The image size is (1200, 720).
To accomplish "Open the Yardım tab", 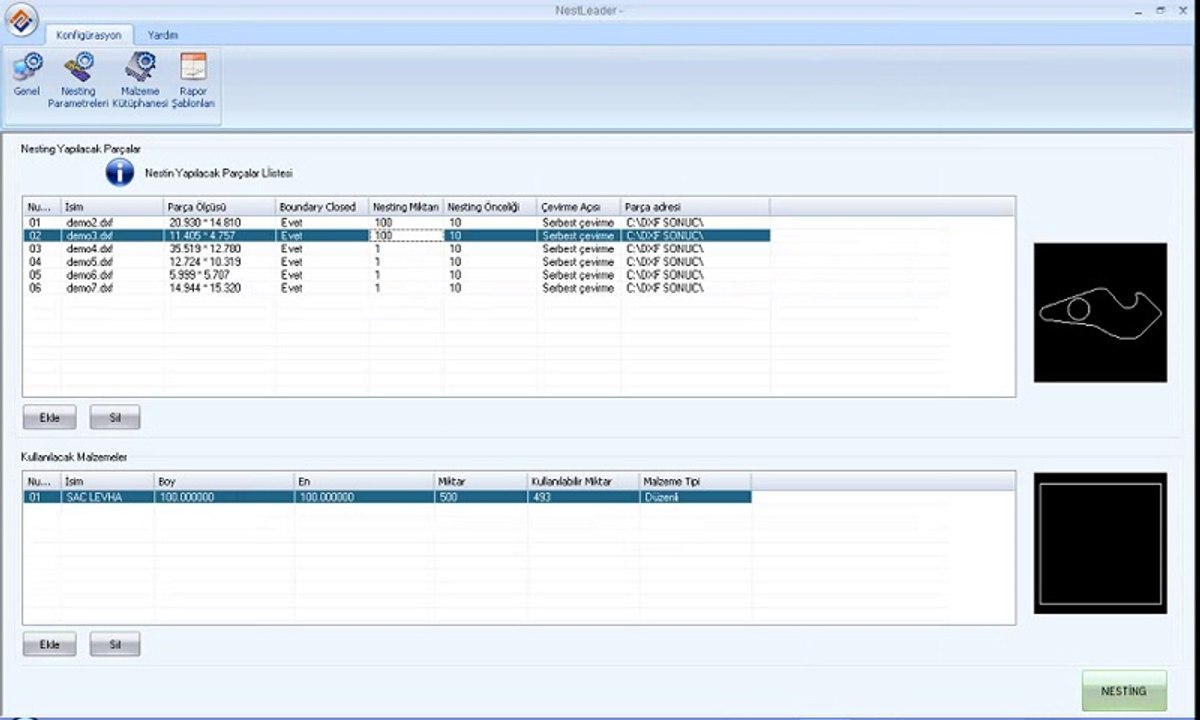I will [163, 35].
